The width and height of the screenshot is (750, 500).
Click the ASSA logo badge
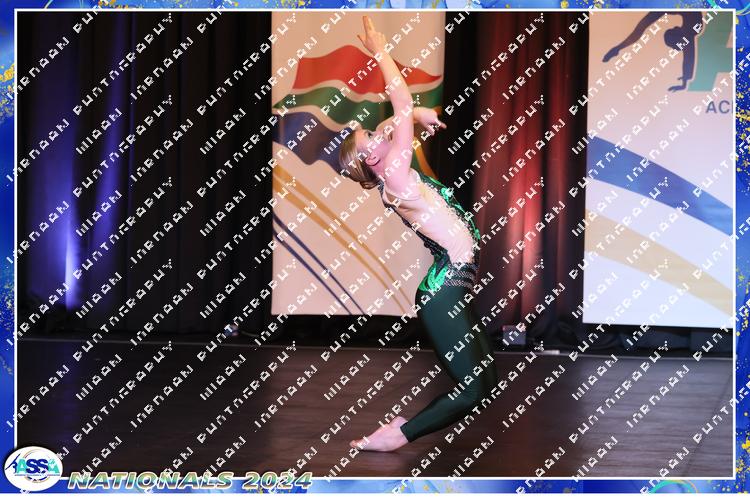click(x=33, y=468)
